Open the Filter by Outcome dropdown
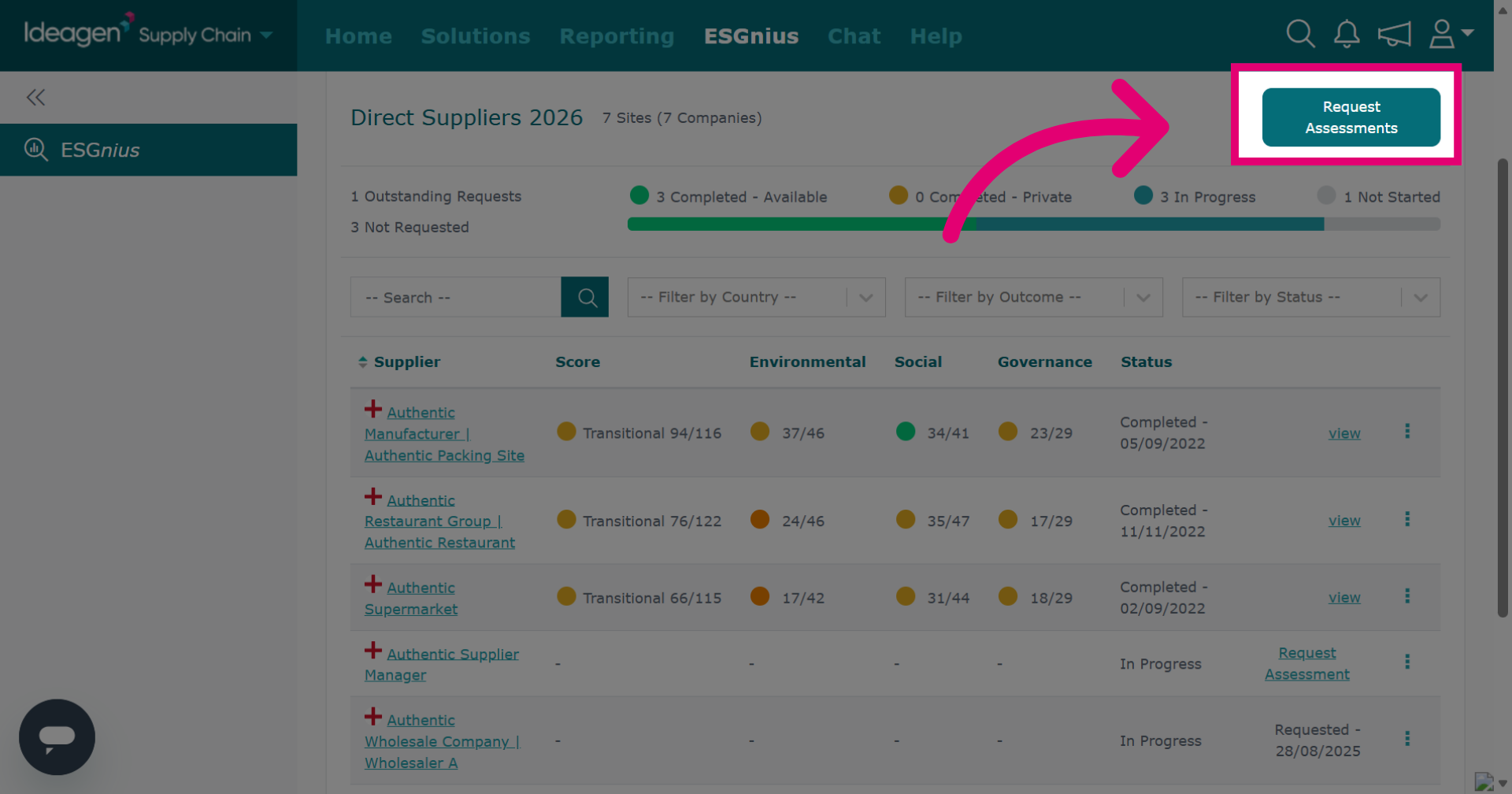 pos(1034,297)
